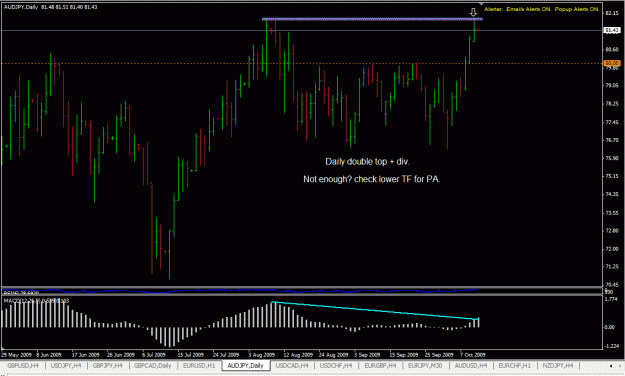The image size is (625, 376).
Task: Click the 7 Oct 2009 date label
Action: (472, 354)
